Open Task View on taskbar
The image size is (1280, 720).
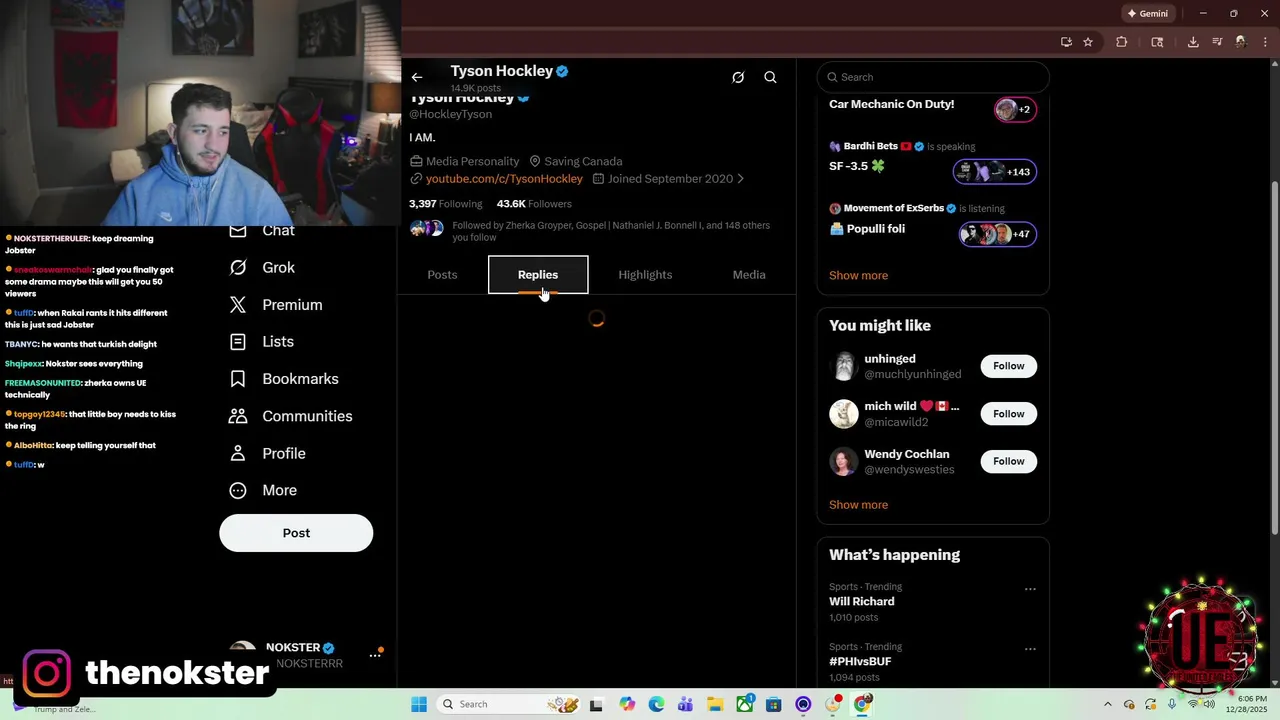[596, 704]
